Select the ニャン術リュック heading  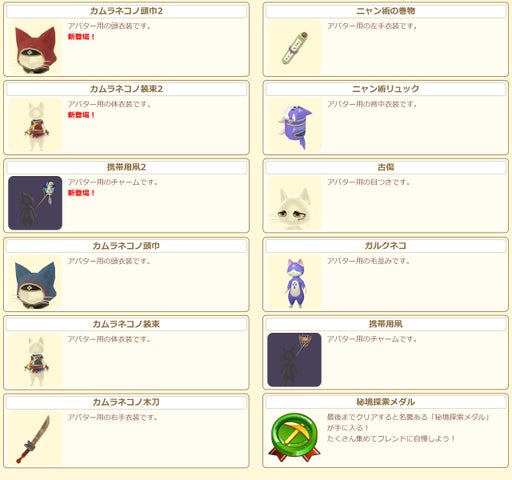coord(386,89)
